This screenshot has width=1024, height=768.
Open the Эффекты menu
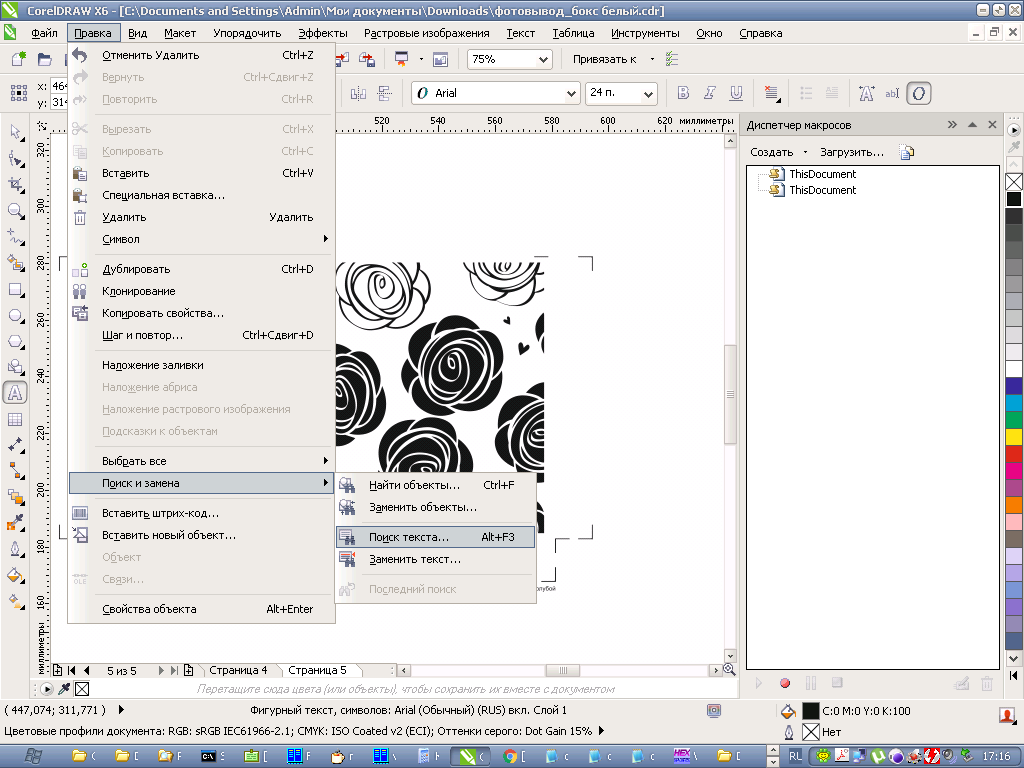coord(323,33)
